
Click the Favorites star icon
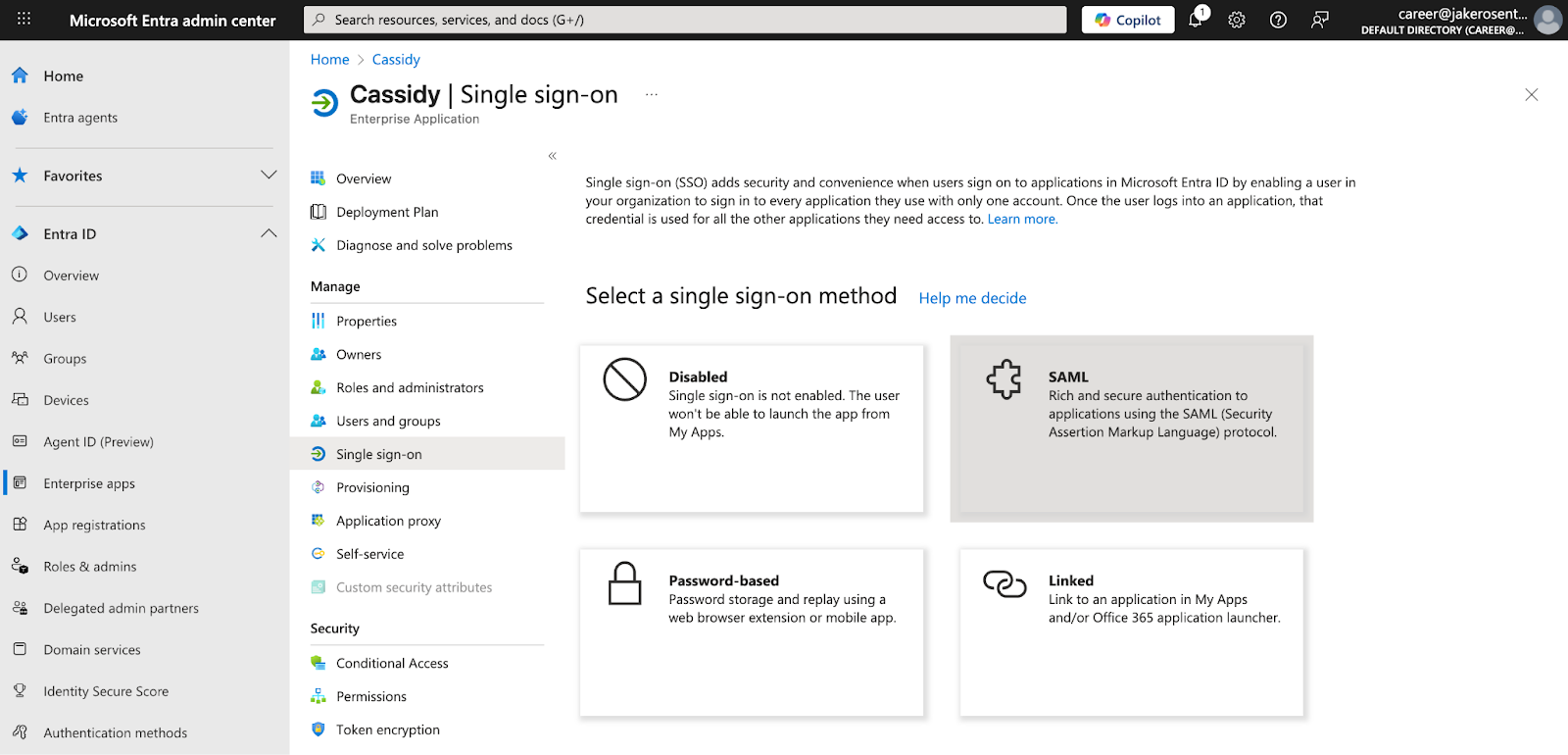[x=20, y=176]
